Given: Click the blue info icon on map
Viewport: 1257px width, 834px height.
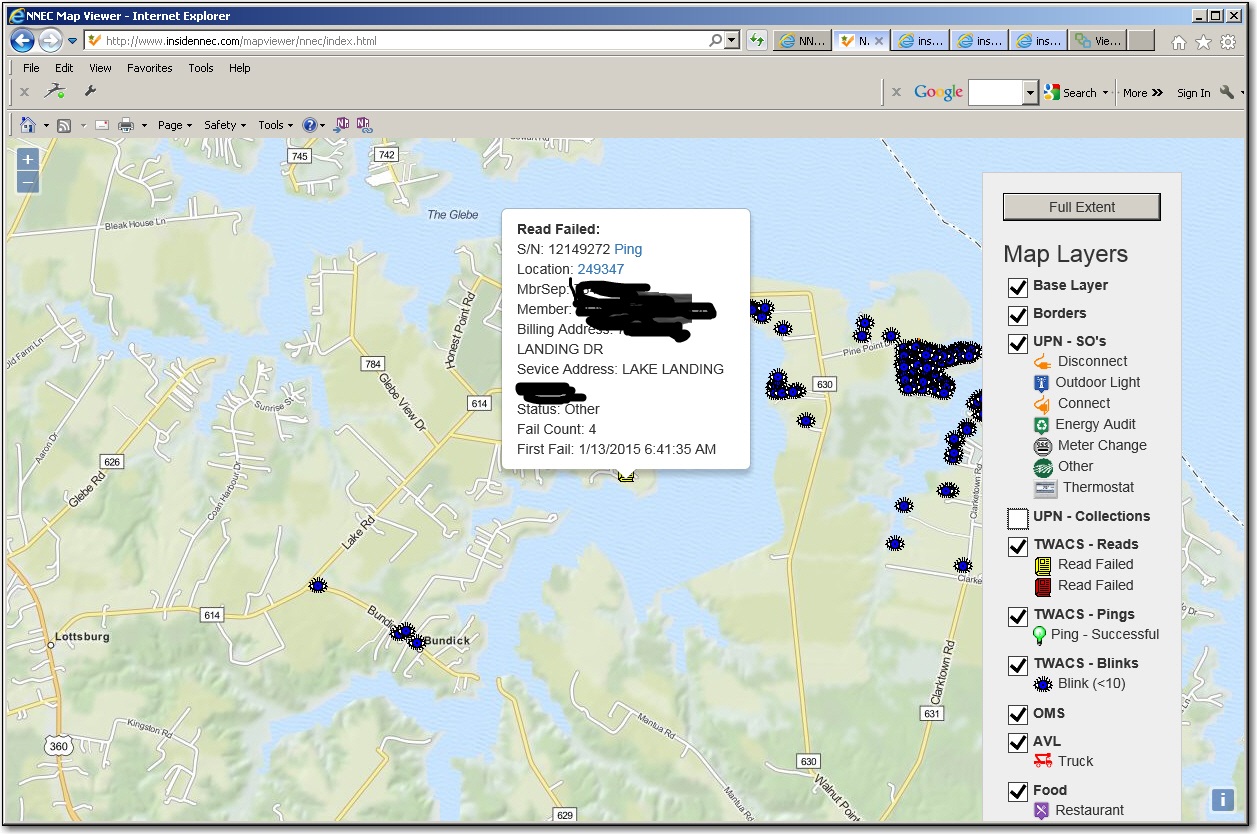Looking at the screenshot, I should point(1222,800).
